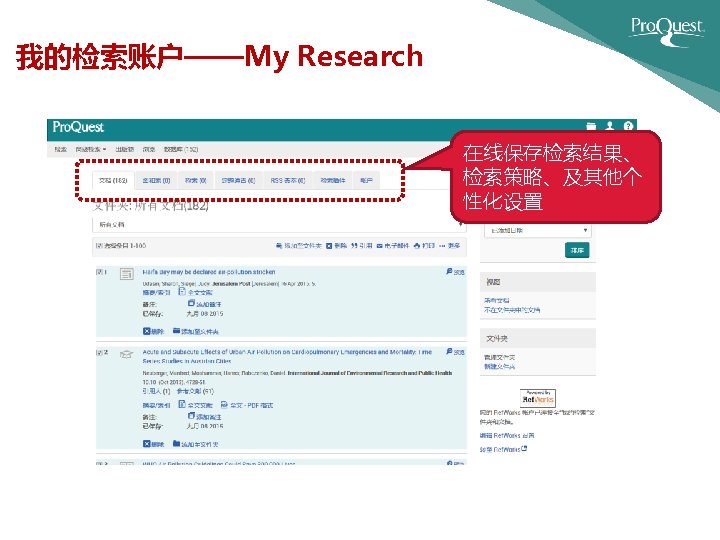Image resolution: width=720 pixels, height=540 pixels.
Task: Click the 编辑 RefWorks account link
Action: 507,435
